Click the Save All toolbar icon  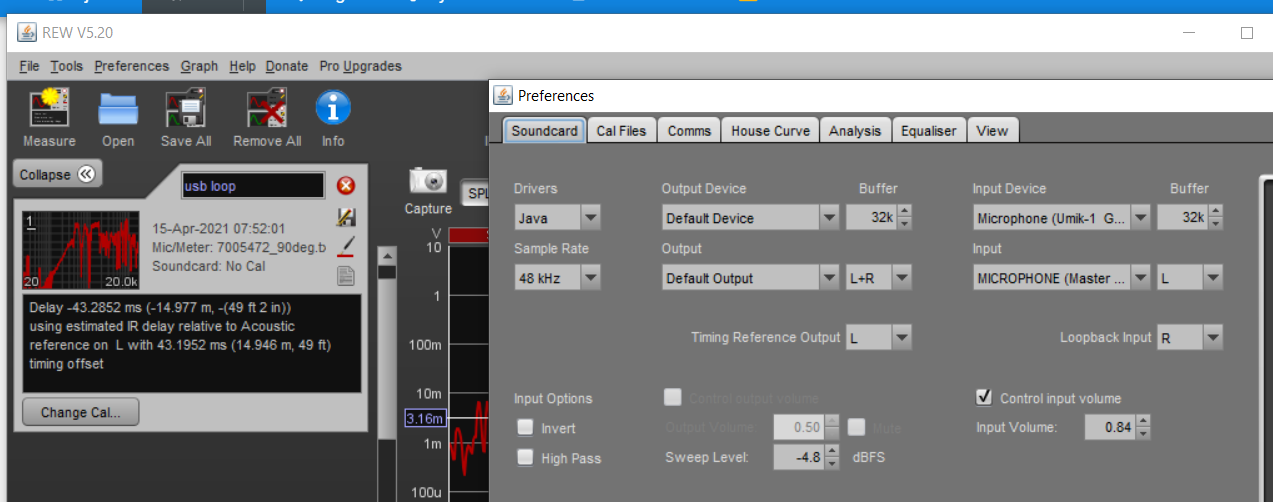(185, 108)
